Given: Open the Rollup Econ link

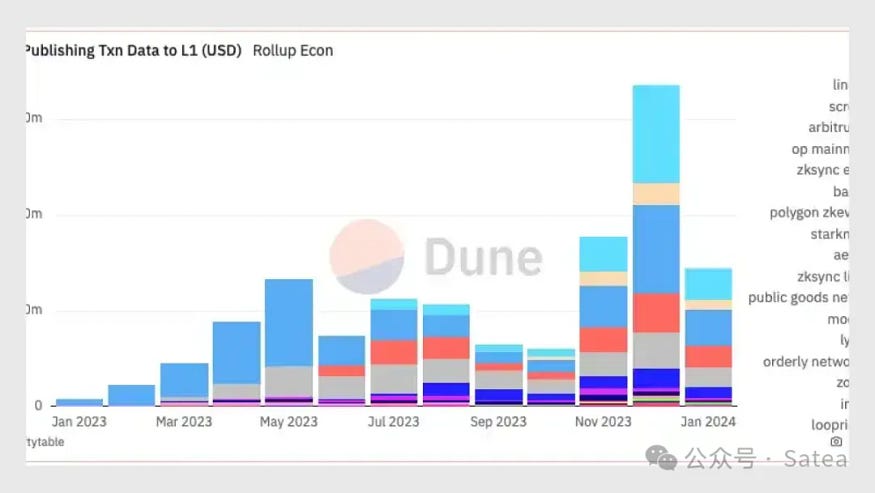Looking at the screenshot, I should click(292, 51).
